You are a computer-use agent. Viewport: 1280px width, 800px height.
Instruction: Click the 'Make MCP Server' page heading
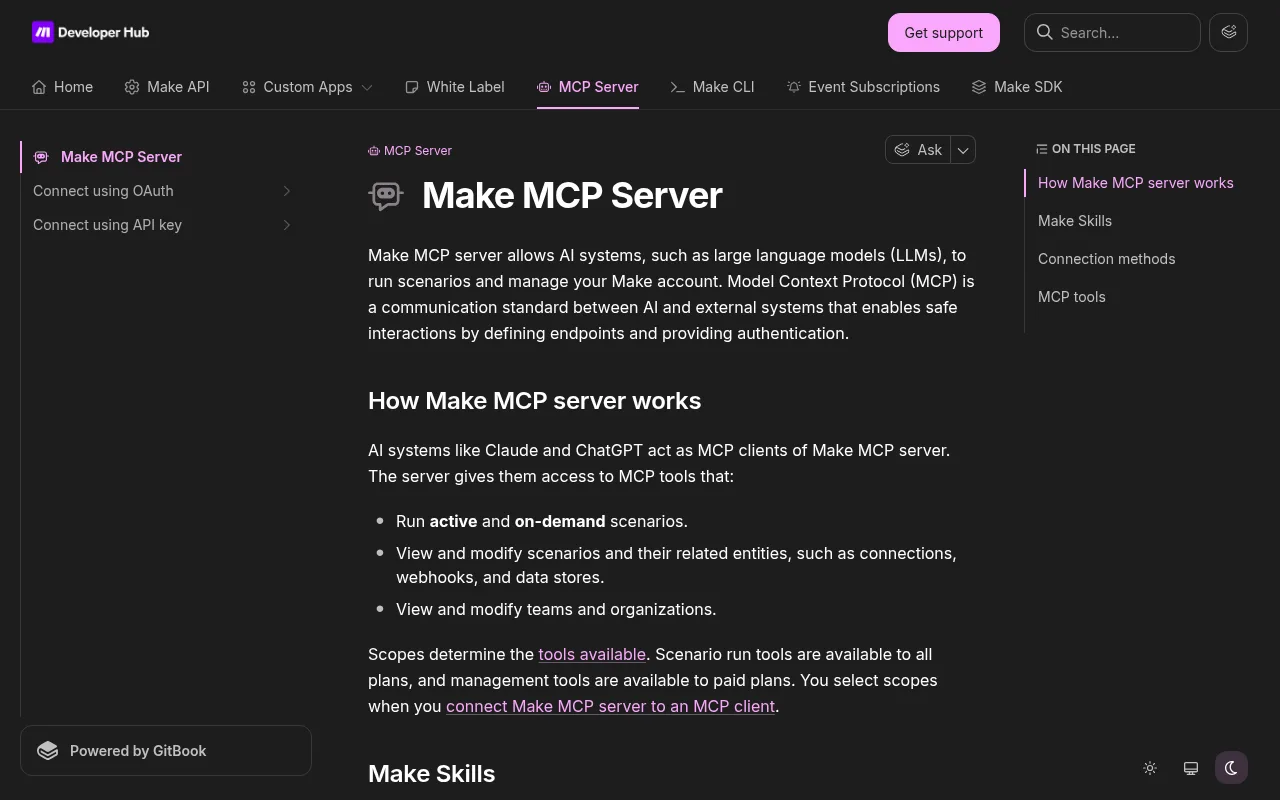pyautogui.click(x=572, y=196)
